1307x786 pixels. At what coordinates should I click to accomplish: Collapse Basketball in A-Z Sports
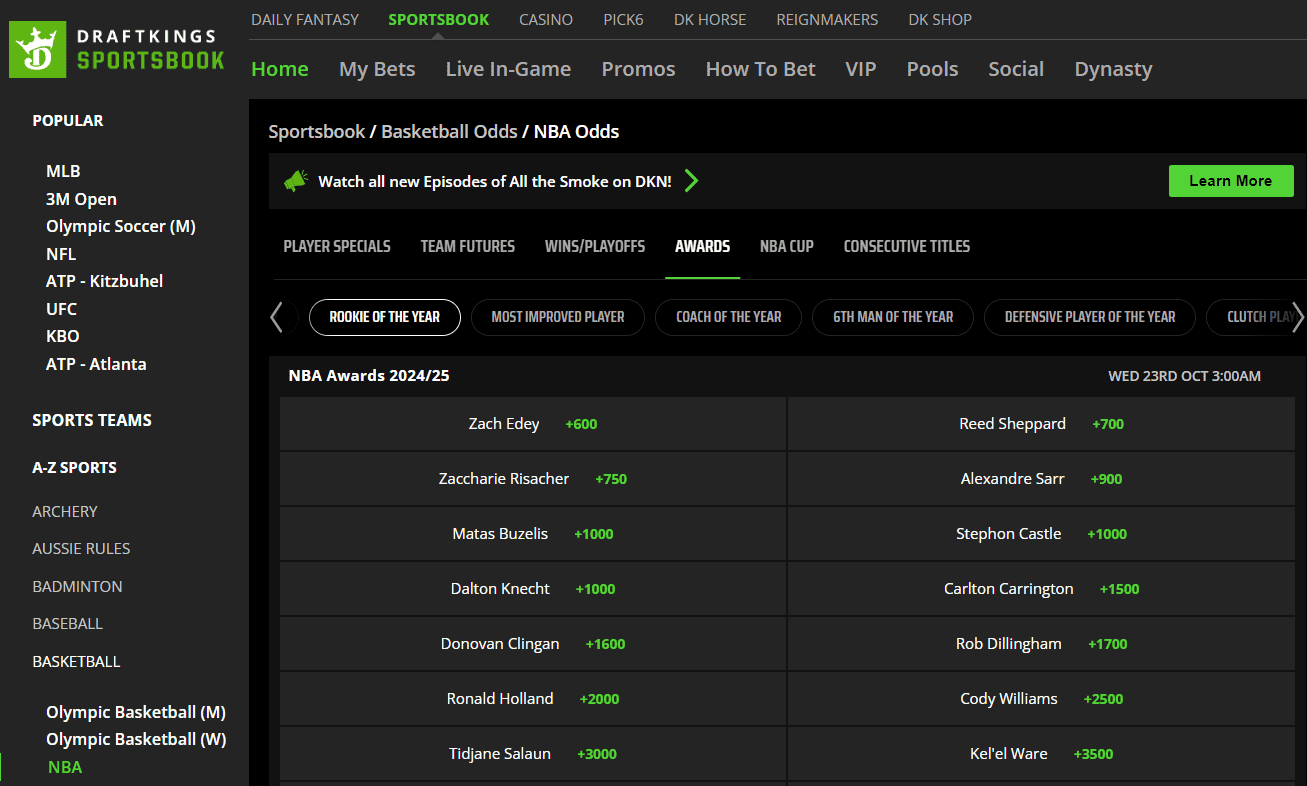pos(76,661)
